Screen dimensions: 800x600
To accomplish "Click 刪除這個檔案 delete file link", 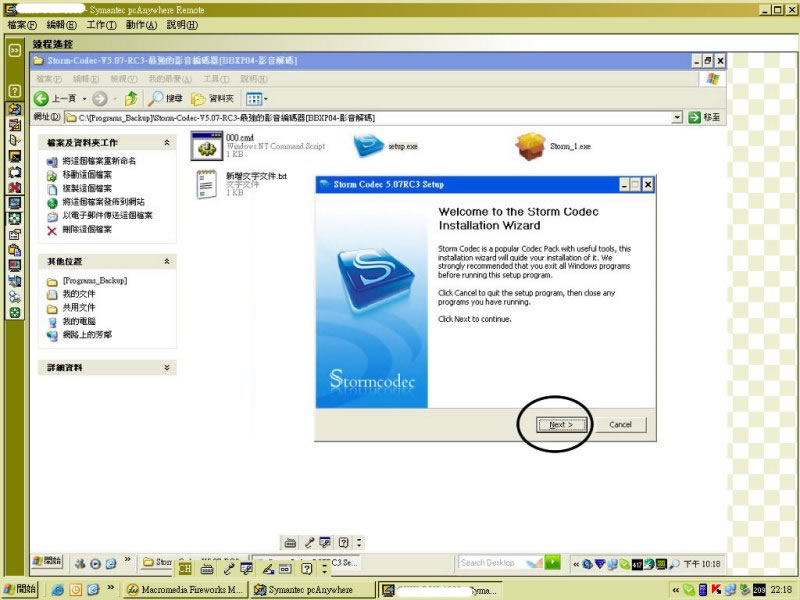I will point(87,230).
